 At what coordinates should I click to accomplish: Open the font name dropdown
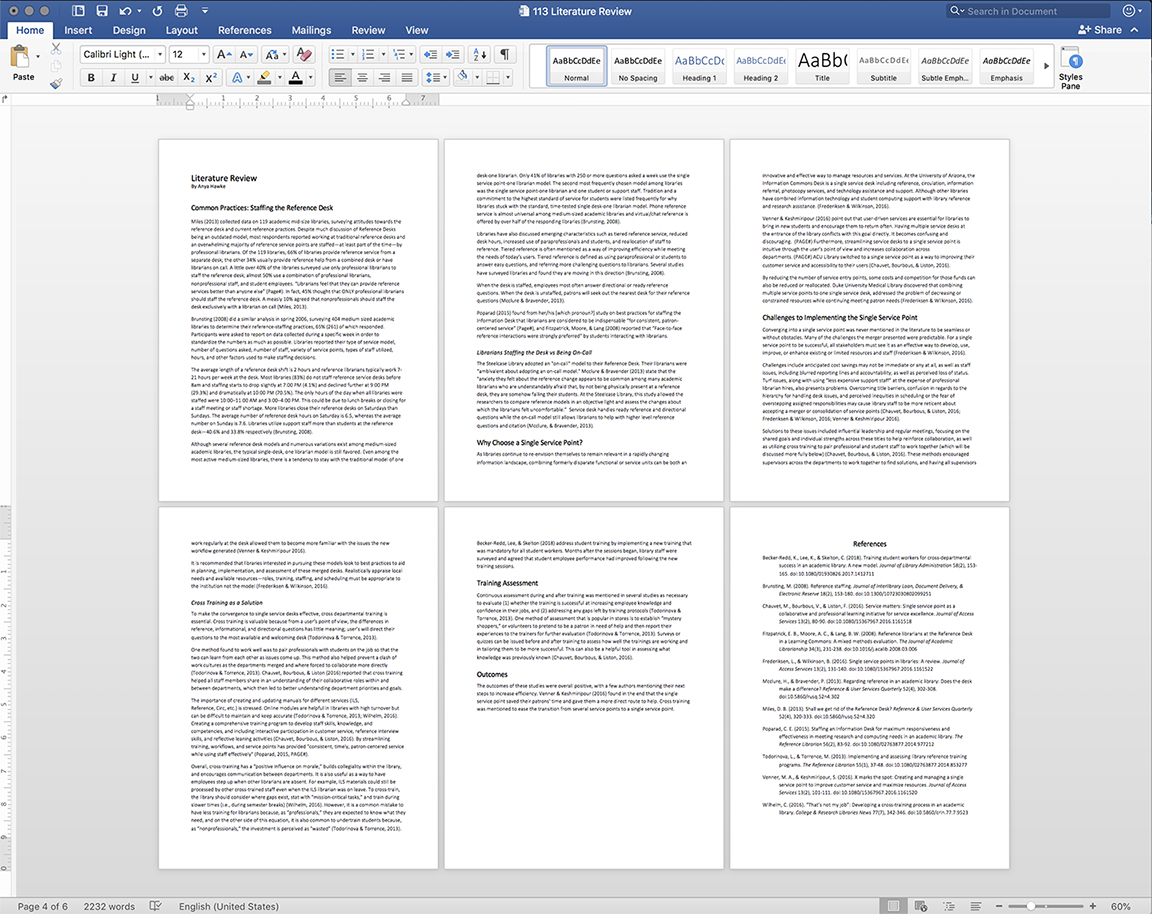click(x=159, y=54)
